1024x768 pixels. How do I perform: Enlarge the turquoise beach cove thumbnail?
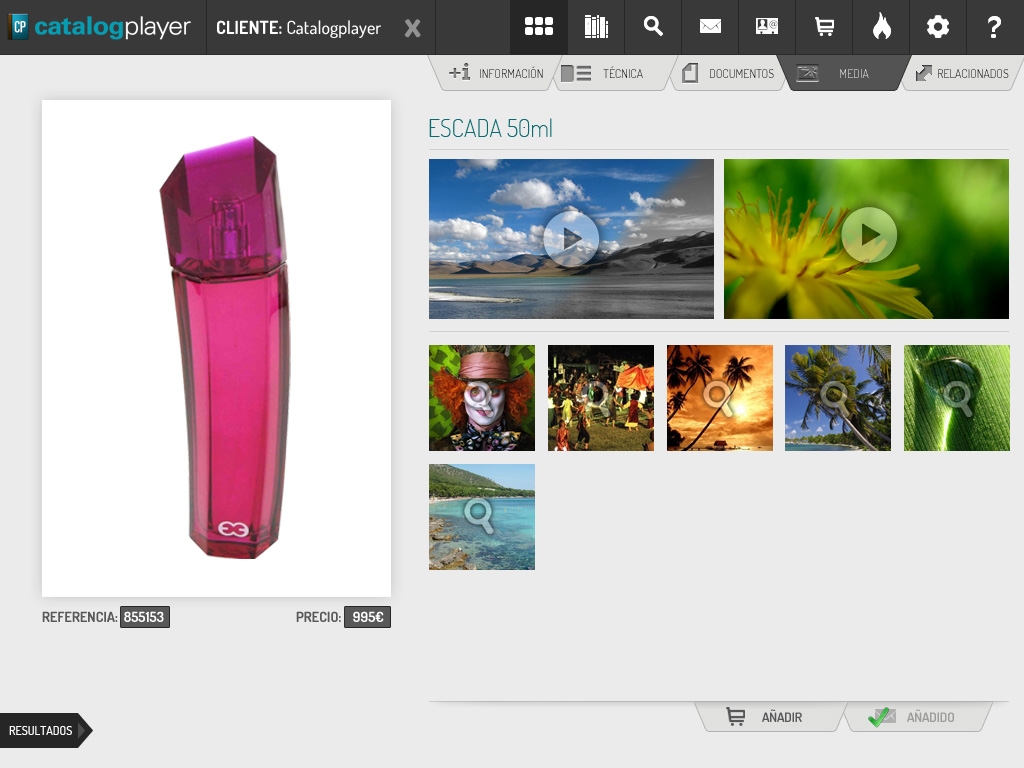click(482, 517)
